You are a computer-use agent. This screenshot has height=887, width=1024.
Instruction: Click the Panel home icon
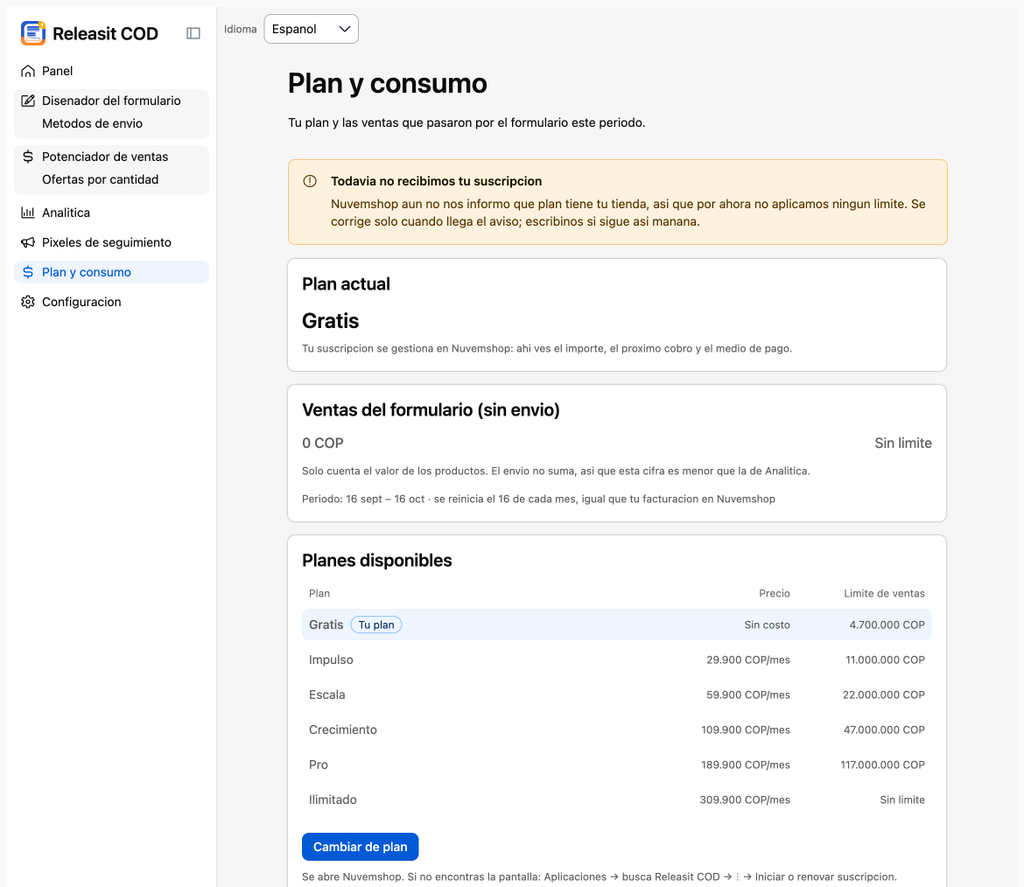27,71
